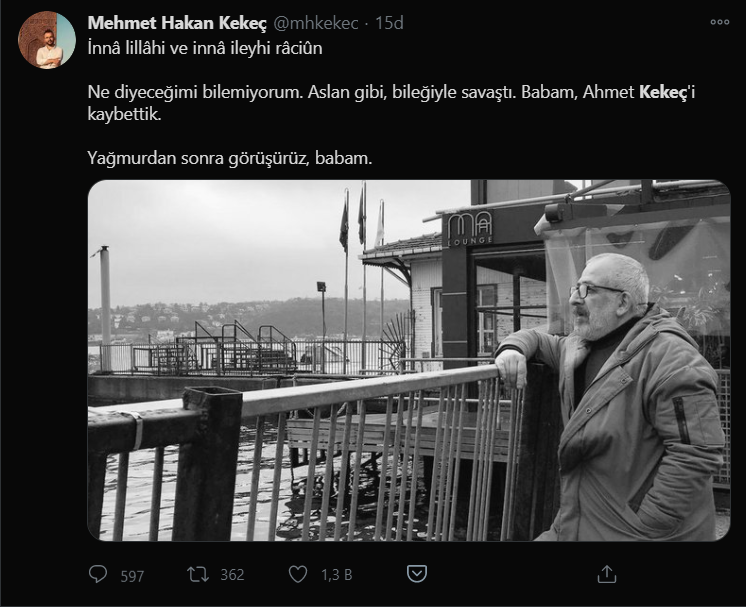Retweet using the arrows icon

coord(198,574)
